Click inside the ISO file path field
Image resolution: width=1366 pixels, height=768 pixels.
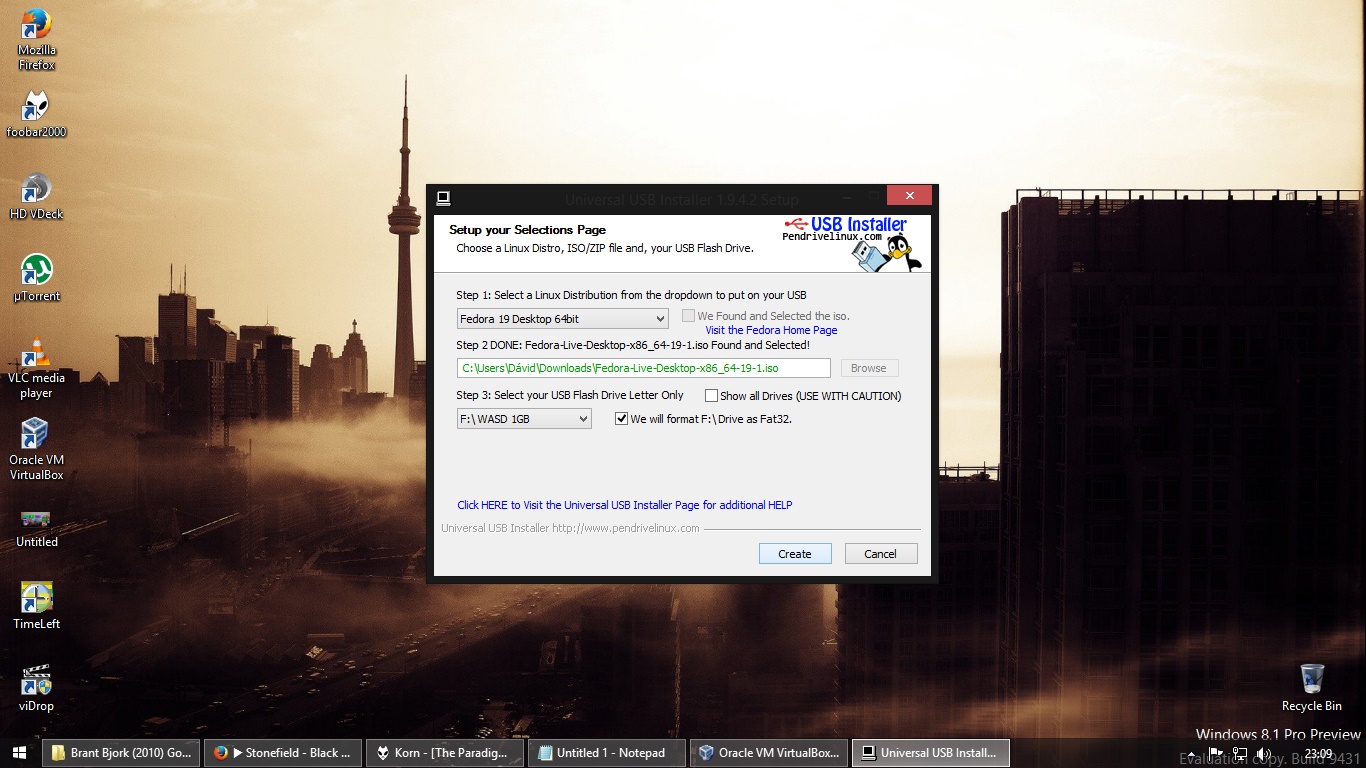tap(644, 368)
